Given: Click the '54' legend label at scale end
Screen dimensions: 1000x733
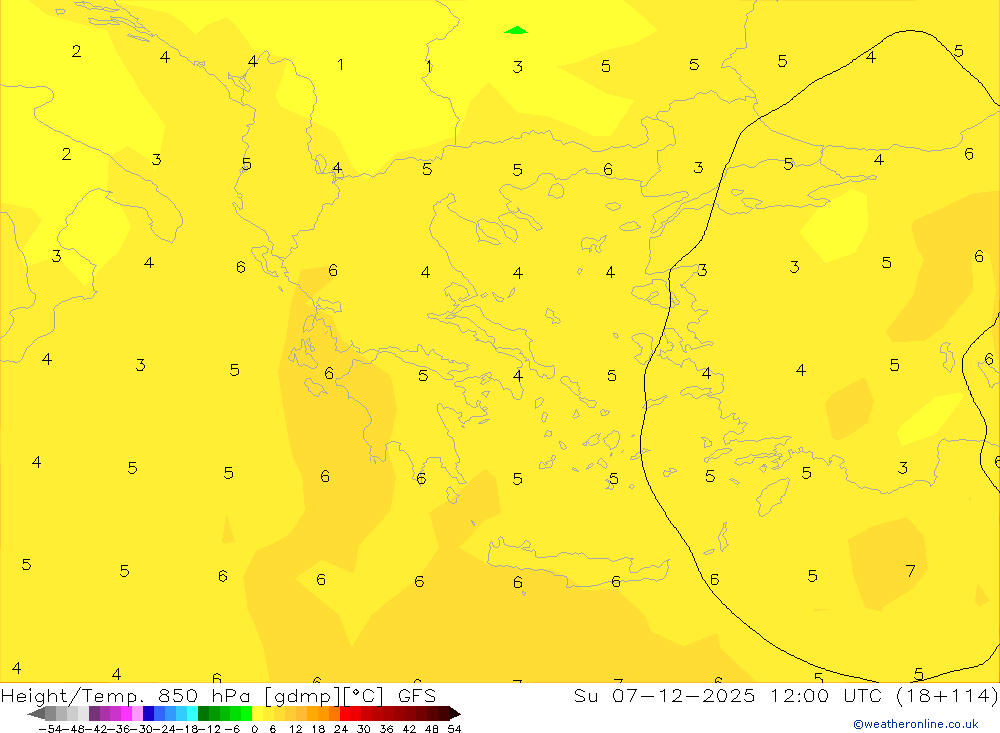Looking at the screenshot, I should (x=454, y=729).
